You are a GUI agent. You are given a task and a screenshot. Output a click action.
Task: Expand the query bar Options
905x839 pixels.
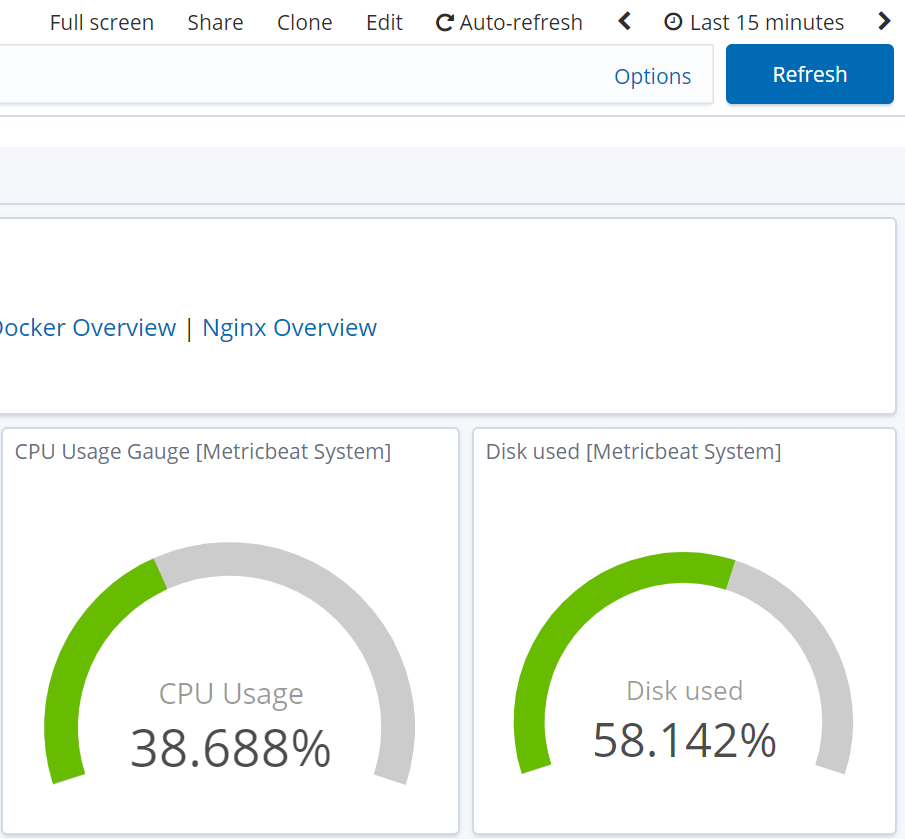(652, 76)
